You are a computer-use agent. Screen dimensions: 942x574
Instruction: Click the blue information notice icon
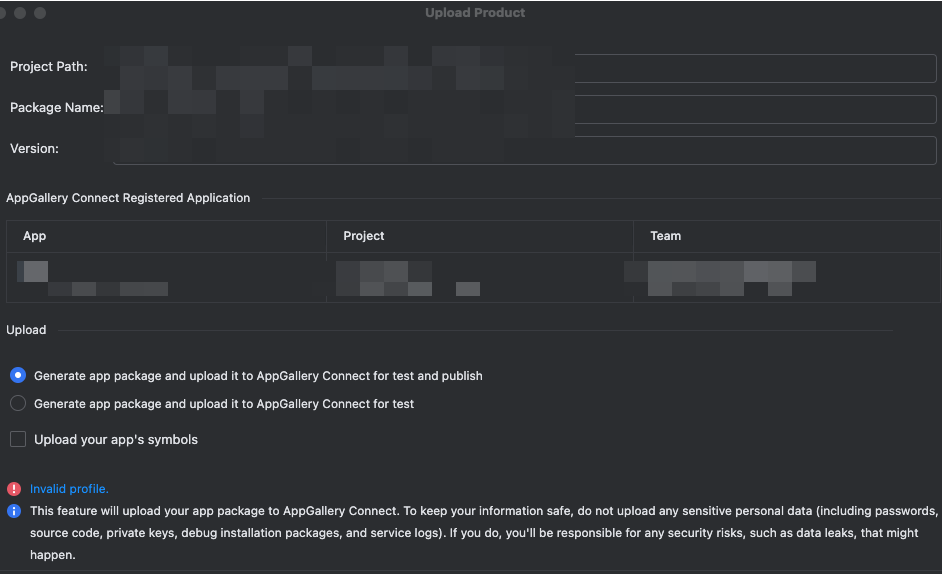point(14,511)
